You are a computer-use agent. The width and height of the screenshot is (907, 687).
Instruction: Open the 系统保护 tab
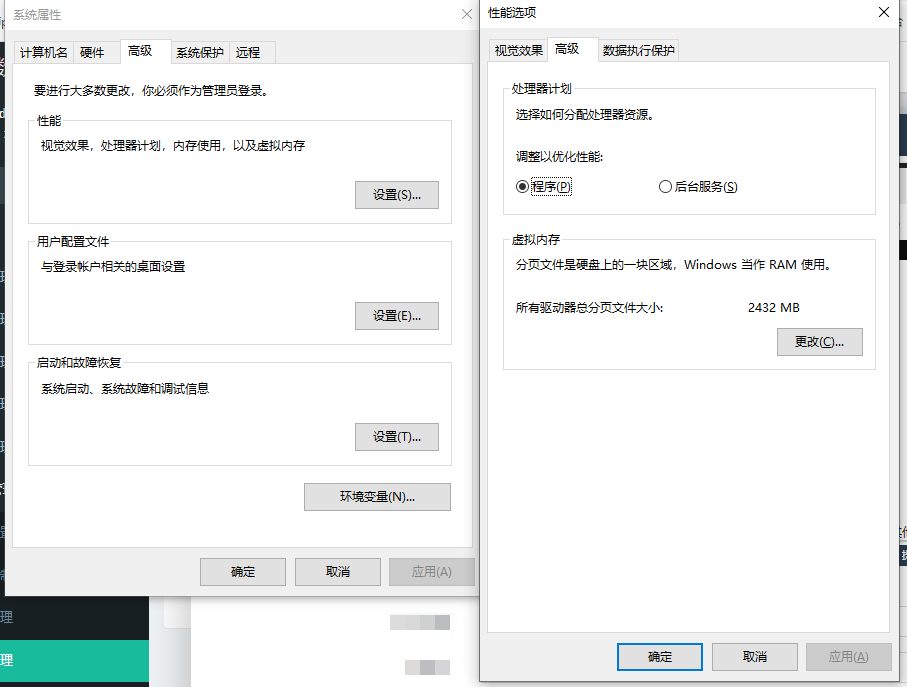(200, 53)
